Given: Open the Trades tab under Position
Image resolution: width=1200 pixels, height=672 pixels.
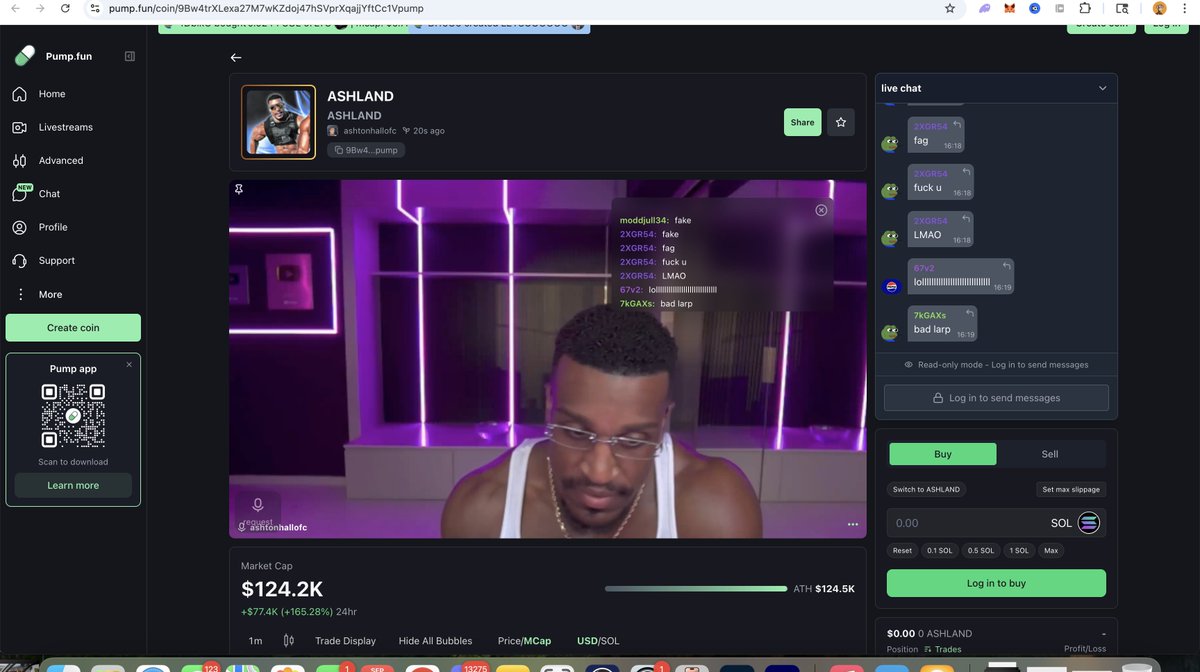Looking at the screenshot, I should [943, 650].
